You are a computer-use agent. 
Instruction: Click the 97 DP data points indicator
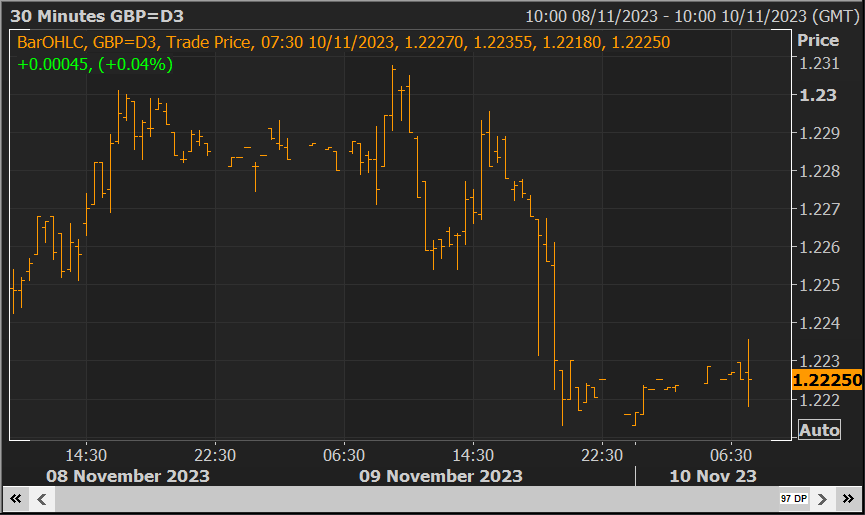[794, 498]
